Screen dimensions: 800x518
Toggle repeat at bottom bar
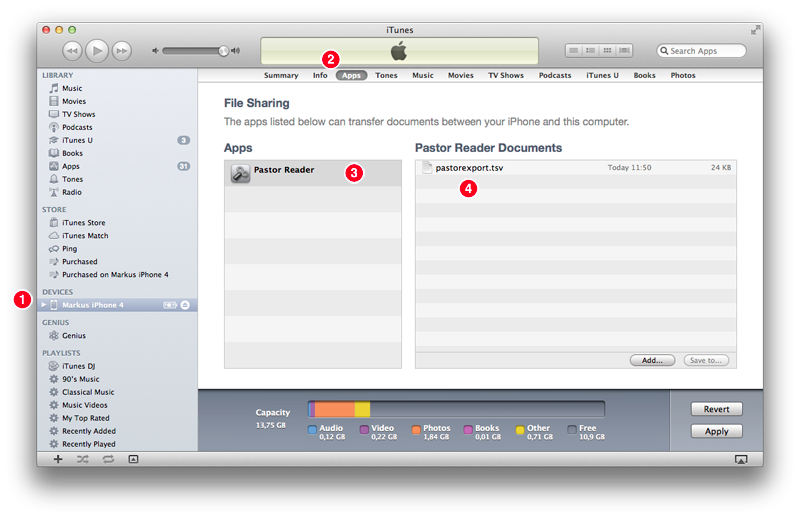pyautogui.click(x=108, y=459)
